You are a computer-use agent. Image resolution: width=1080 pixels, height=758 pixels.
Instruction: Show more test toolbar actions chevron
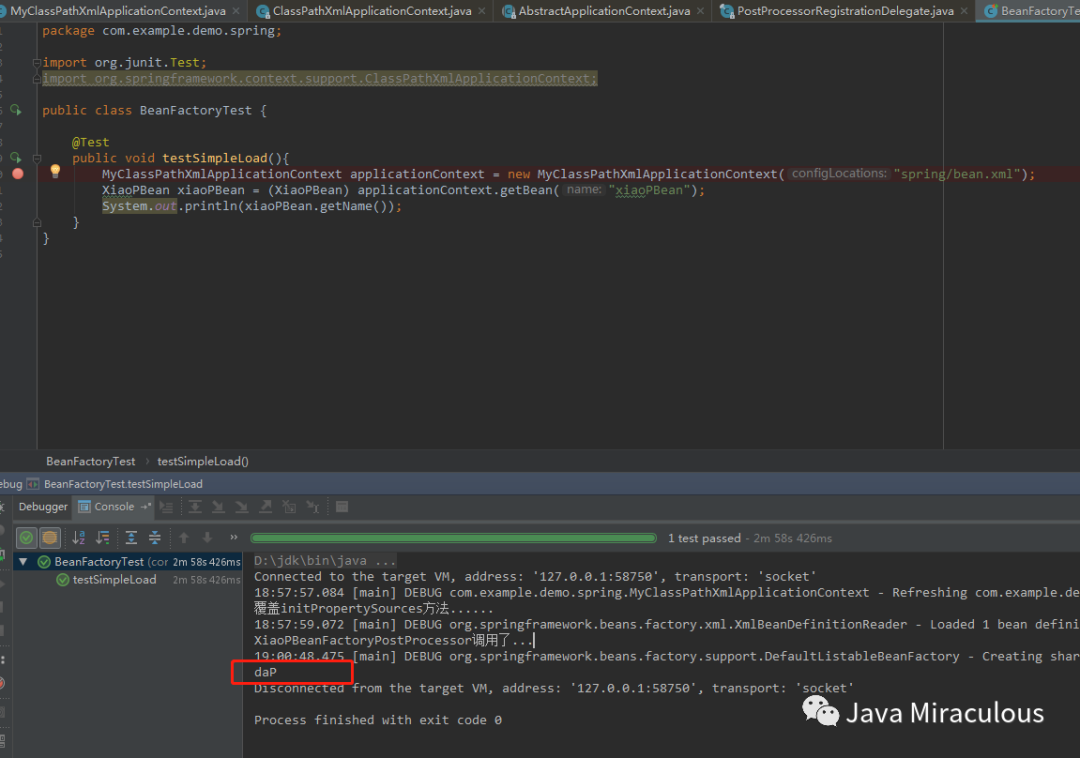pos(233,537)
